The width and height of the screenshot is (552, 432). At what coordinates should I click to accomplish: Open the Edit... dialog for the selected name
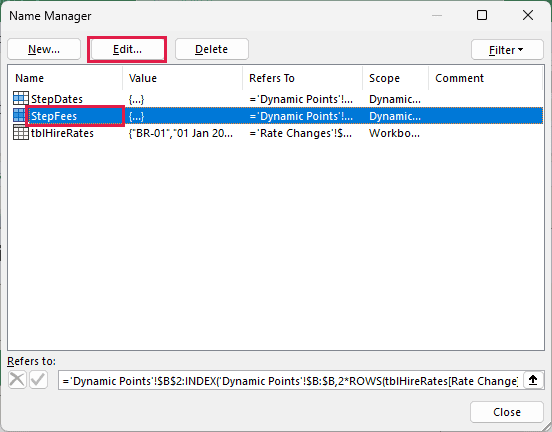click(x=127, y=49)
